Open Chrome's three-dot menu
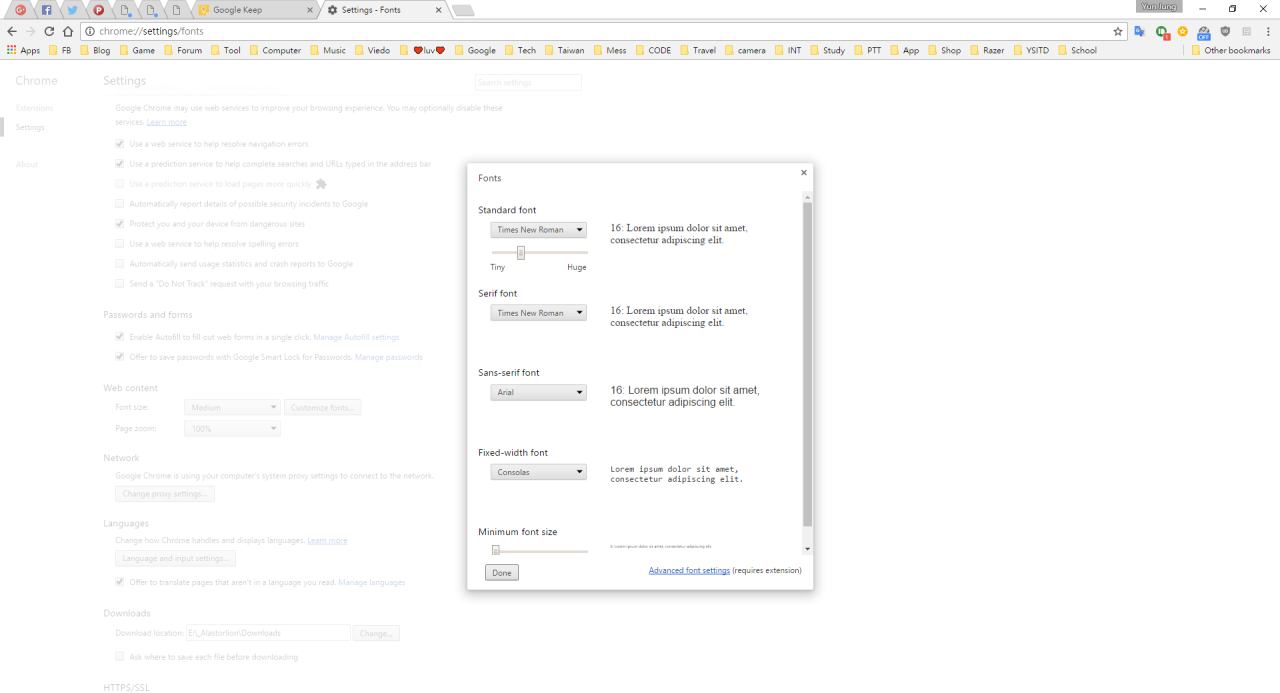Image resolution: width=1280 pixels, height=693 pixels. tap(1268, 31)
